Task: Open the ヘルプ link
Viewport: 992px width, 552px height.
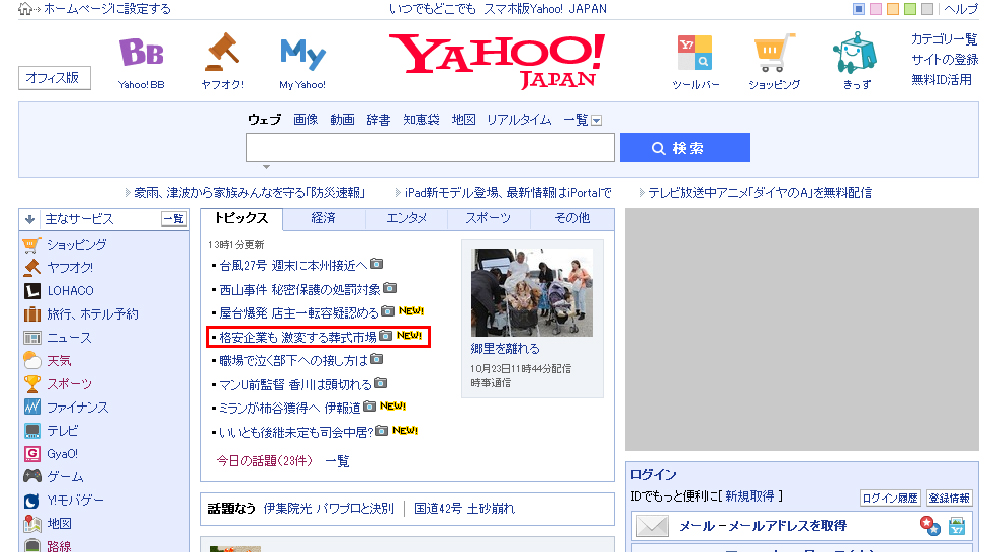Action: coord(961,9)
